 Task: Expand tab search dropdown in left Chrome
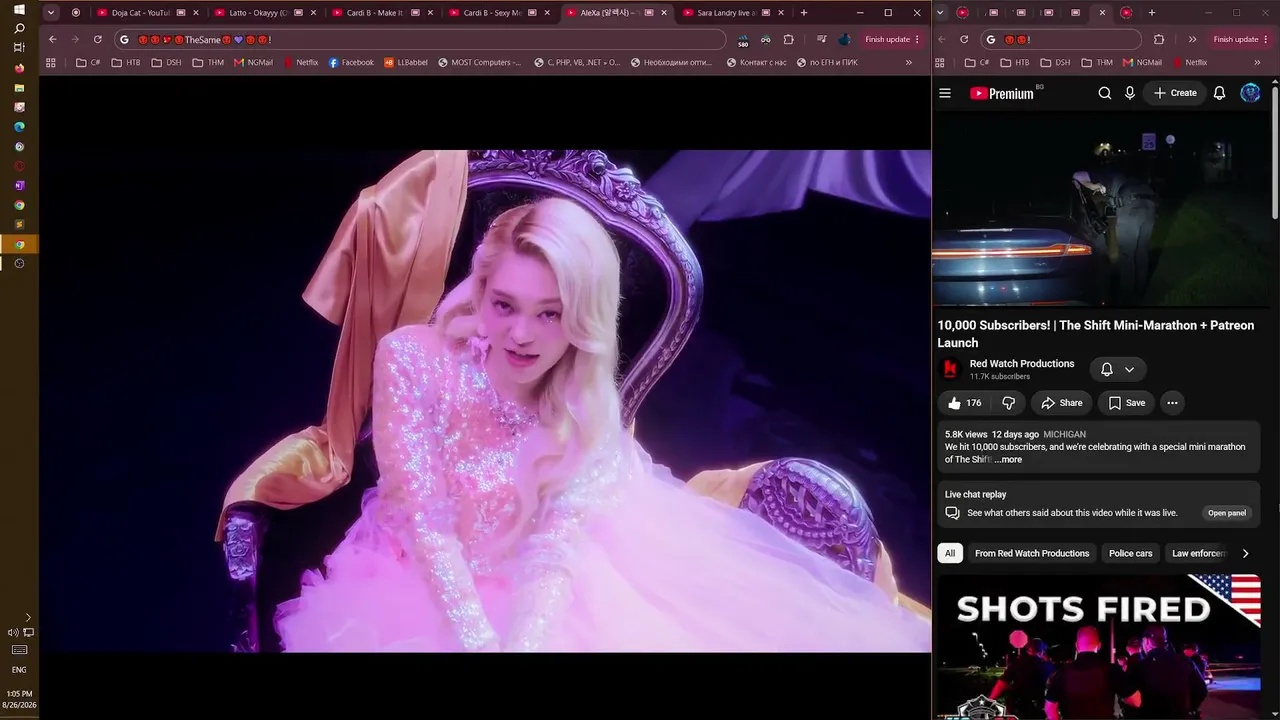click(51, 13)
